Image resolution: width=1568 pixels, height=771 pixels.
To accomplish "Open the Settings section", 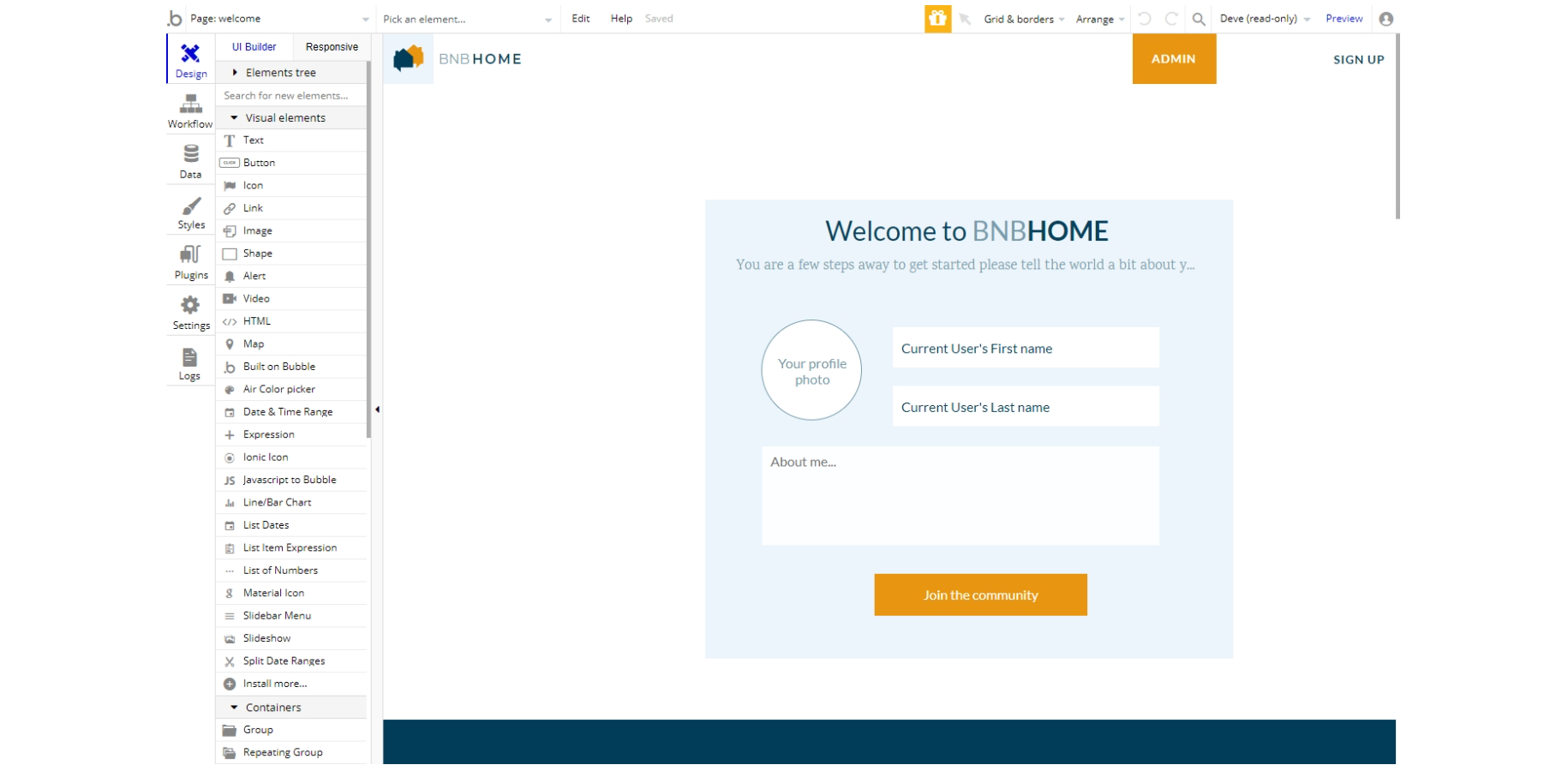I will tap(190, 313).
